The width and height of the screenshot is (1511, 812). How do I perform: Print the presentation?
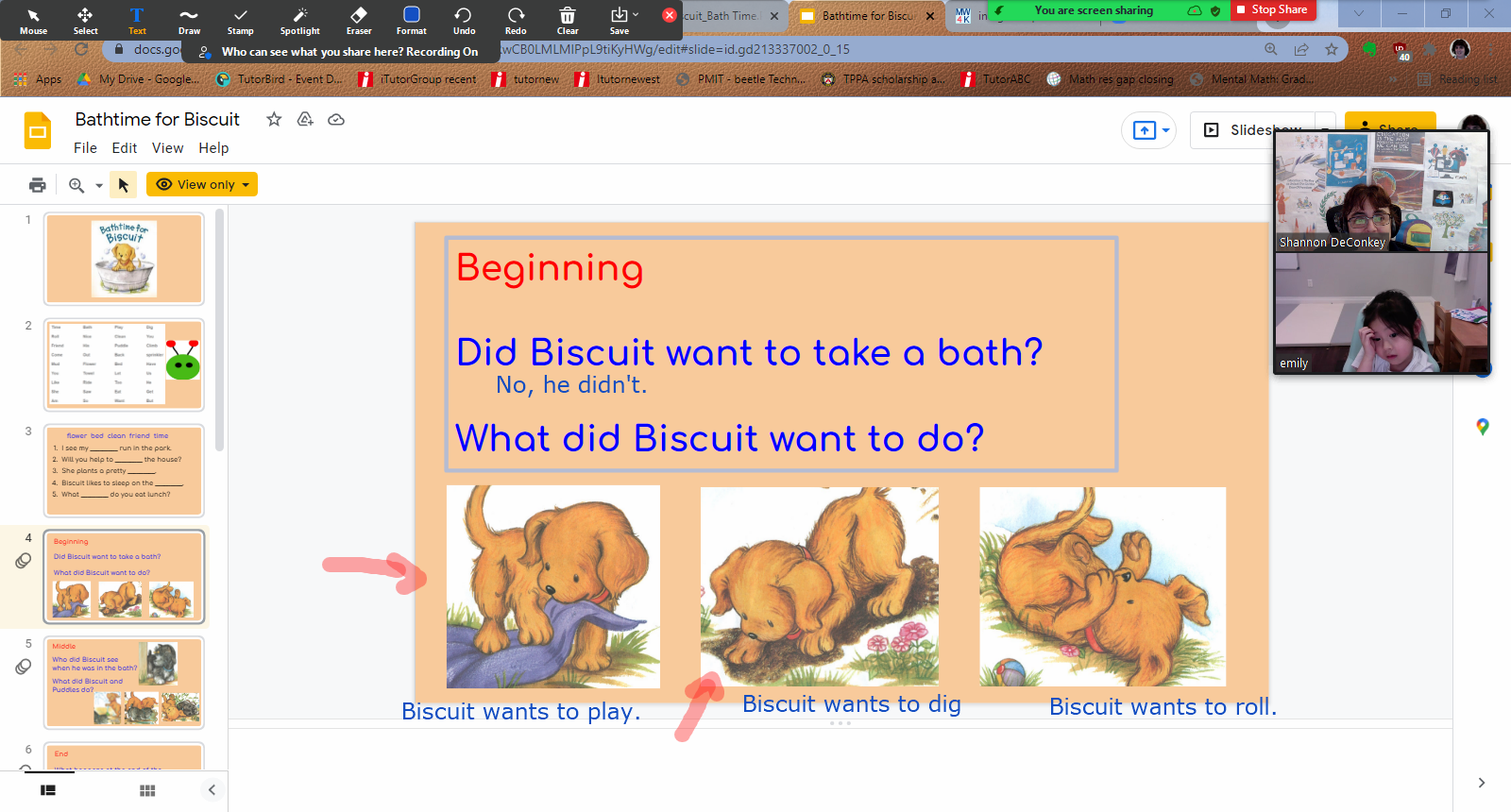(38, 185)
